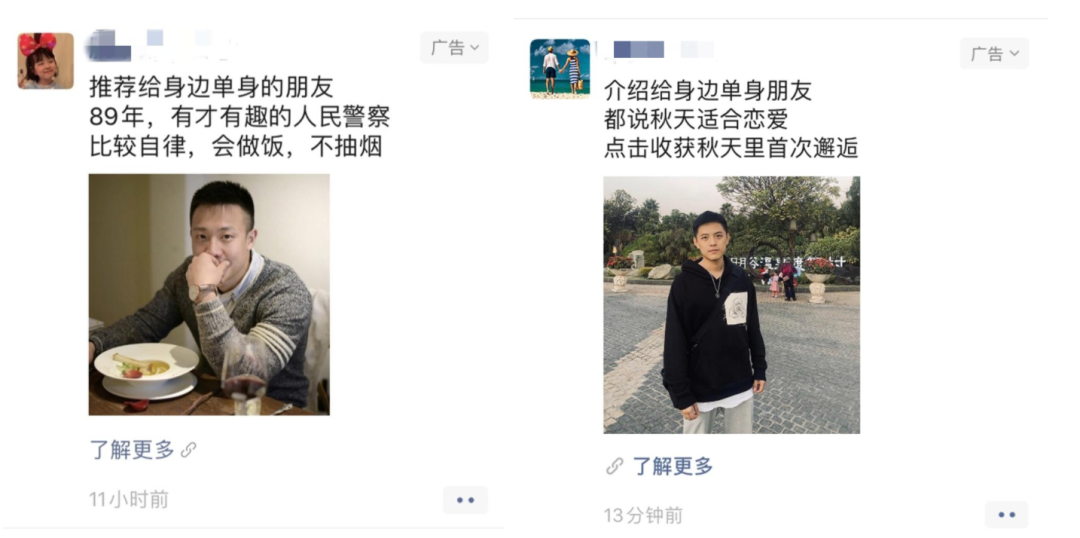The image size is (1080, 538).
Task: Open the girl with red bow avatar
Action: (45, 61)
